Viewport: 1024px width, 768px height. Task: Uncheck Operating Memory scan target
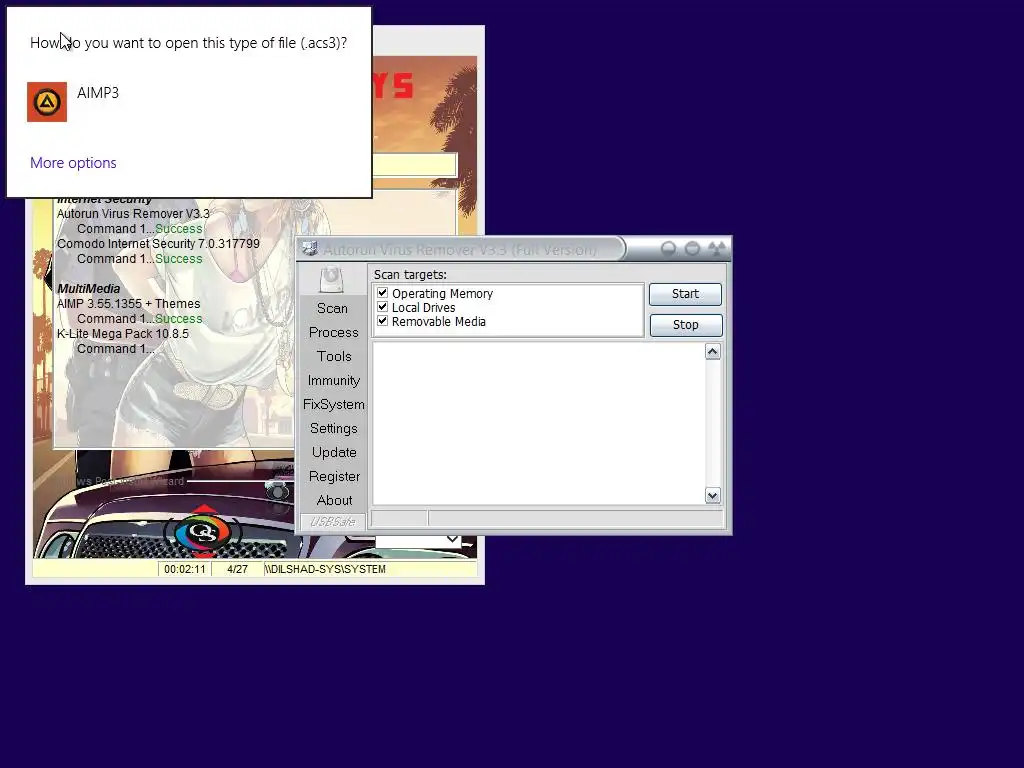tap(383, 293)
